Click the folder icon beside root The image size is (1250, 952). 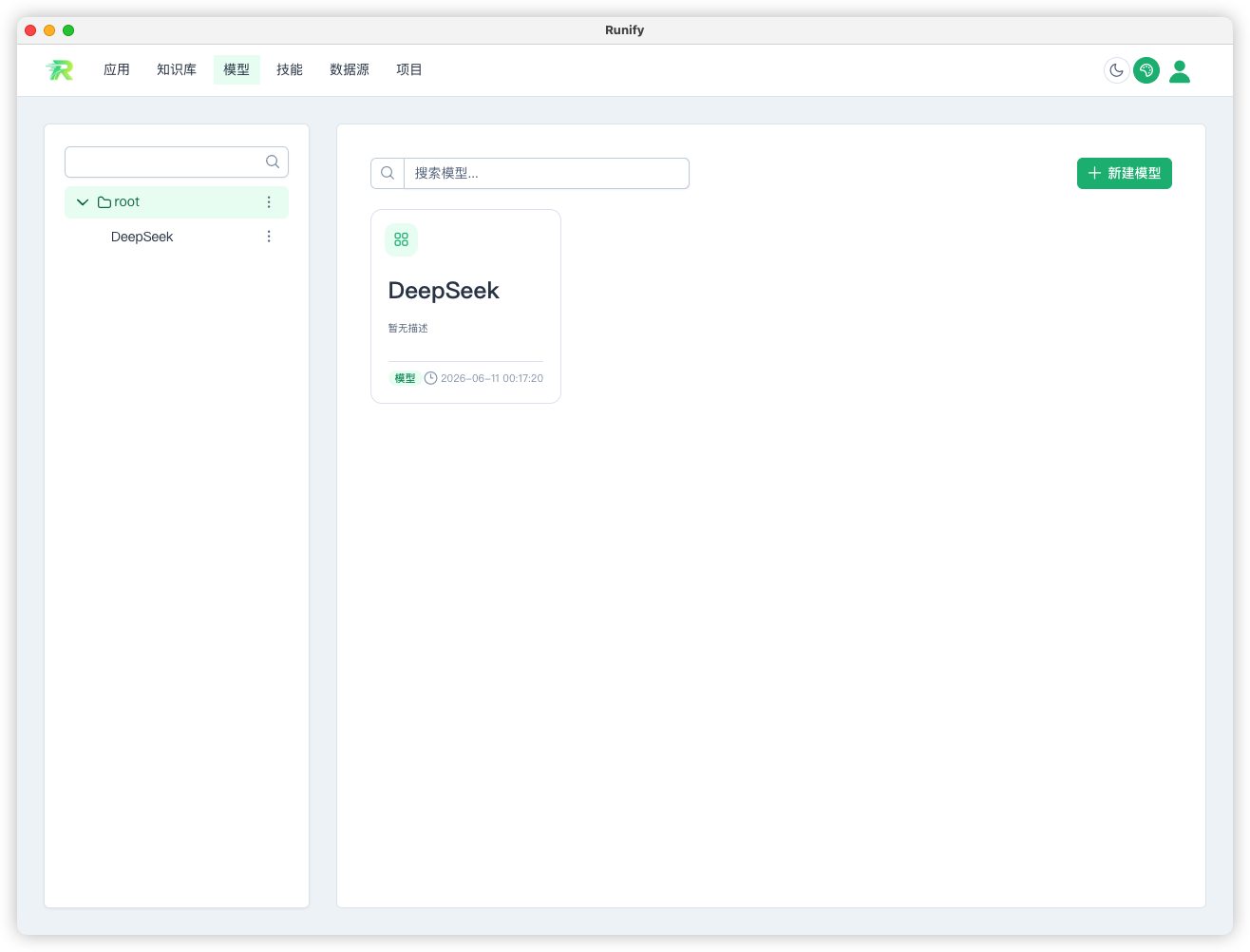pos(104,202)
